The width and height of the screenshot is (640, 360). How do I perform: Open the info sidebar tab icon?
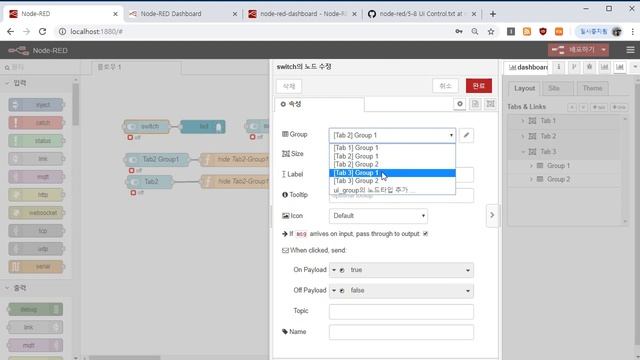point(559,67)
